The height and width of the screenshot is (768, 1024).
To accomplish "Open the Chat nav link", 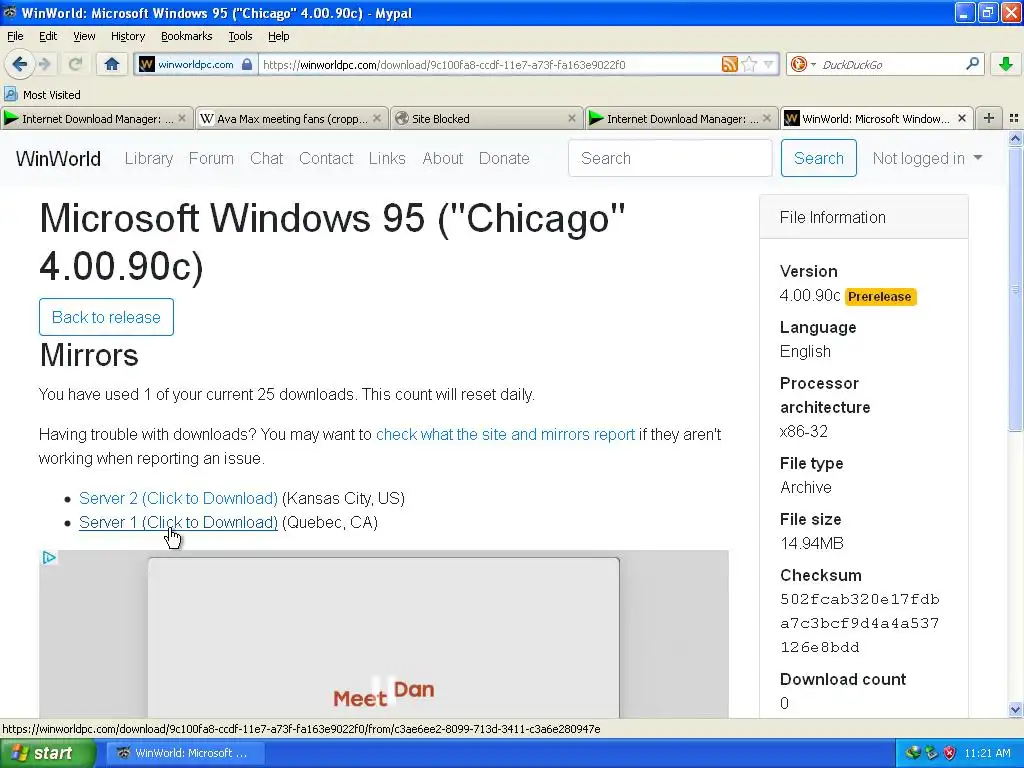I will [x=266, y=158].
